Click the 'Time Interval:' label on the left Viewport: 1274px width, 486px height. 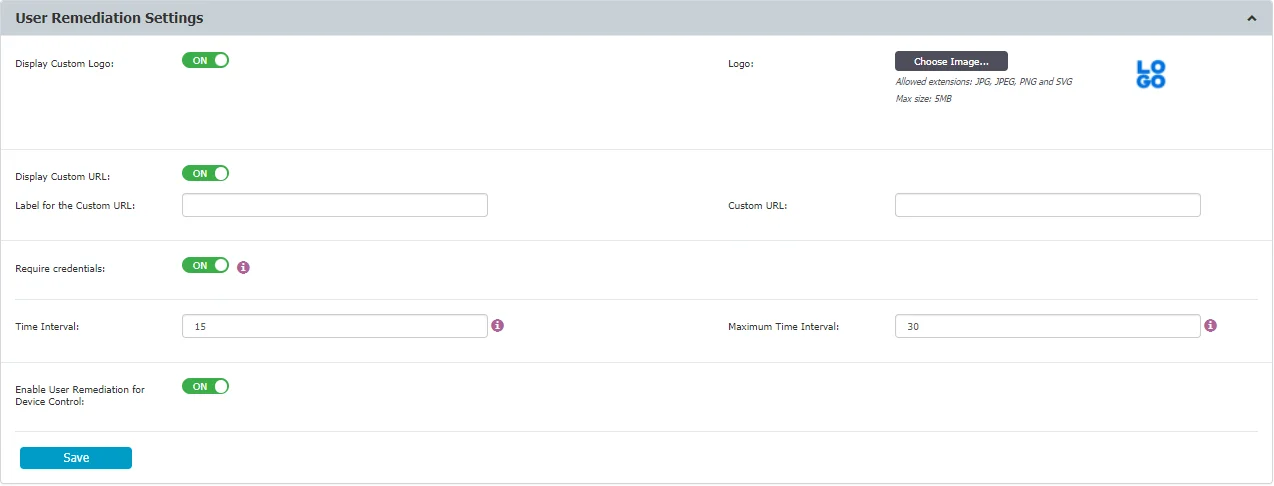47,327
